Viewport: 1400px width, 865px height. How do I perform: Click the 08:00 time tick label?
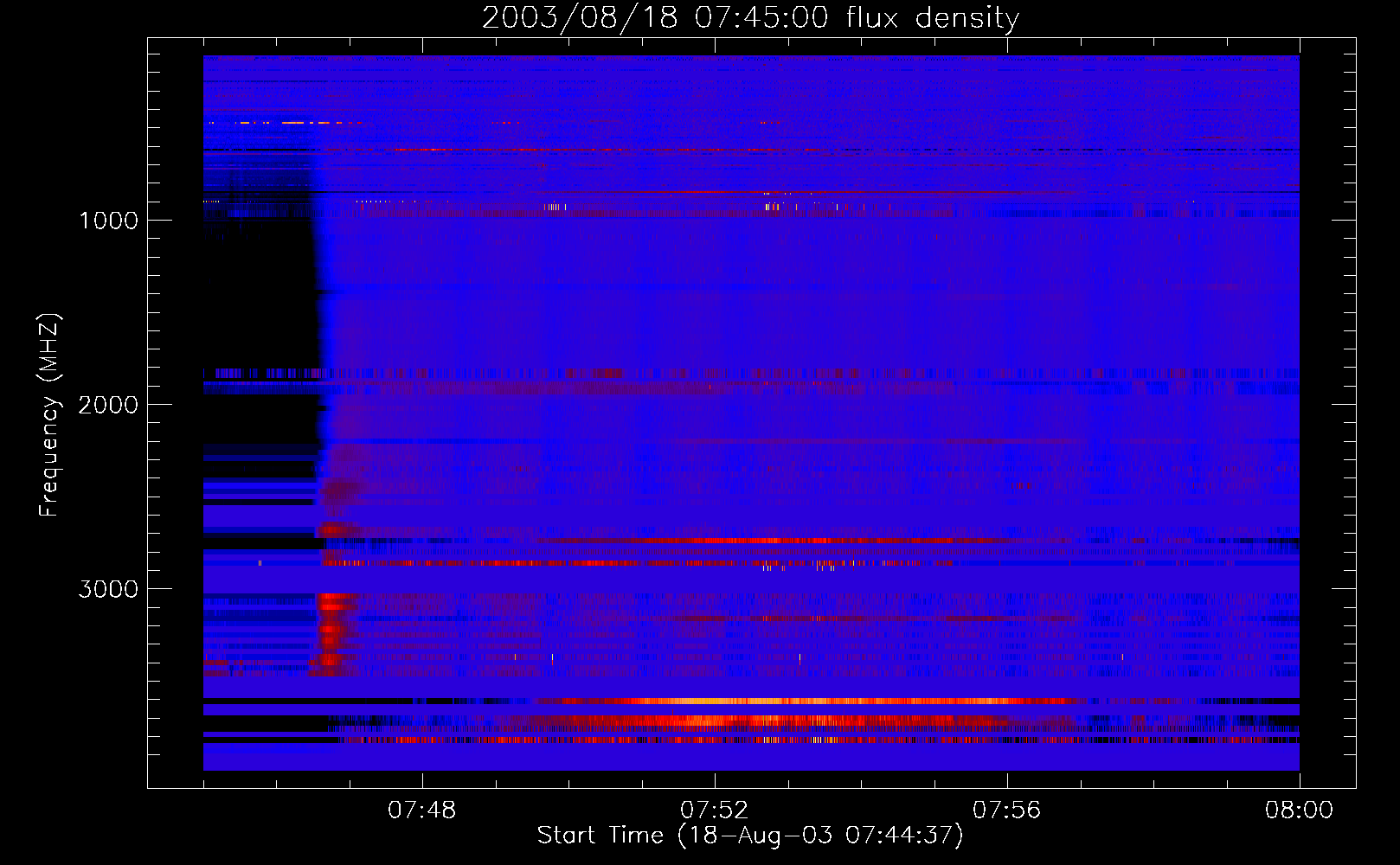tap(1300, 811)
